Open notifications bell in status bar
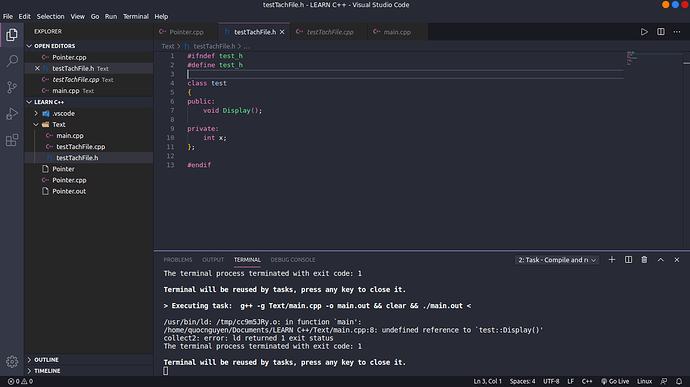This screenshot has height=387, width=690. pyautogui.click(x=679, y=381)
